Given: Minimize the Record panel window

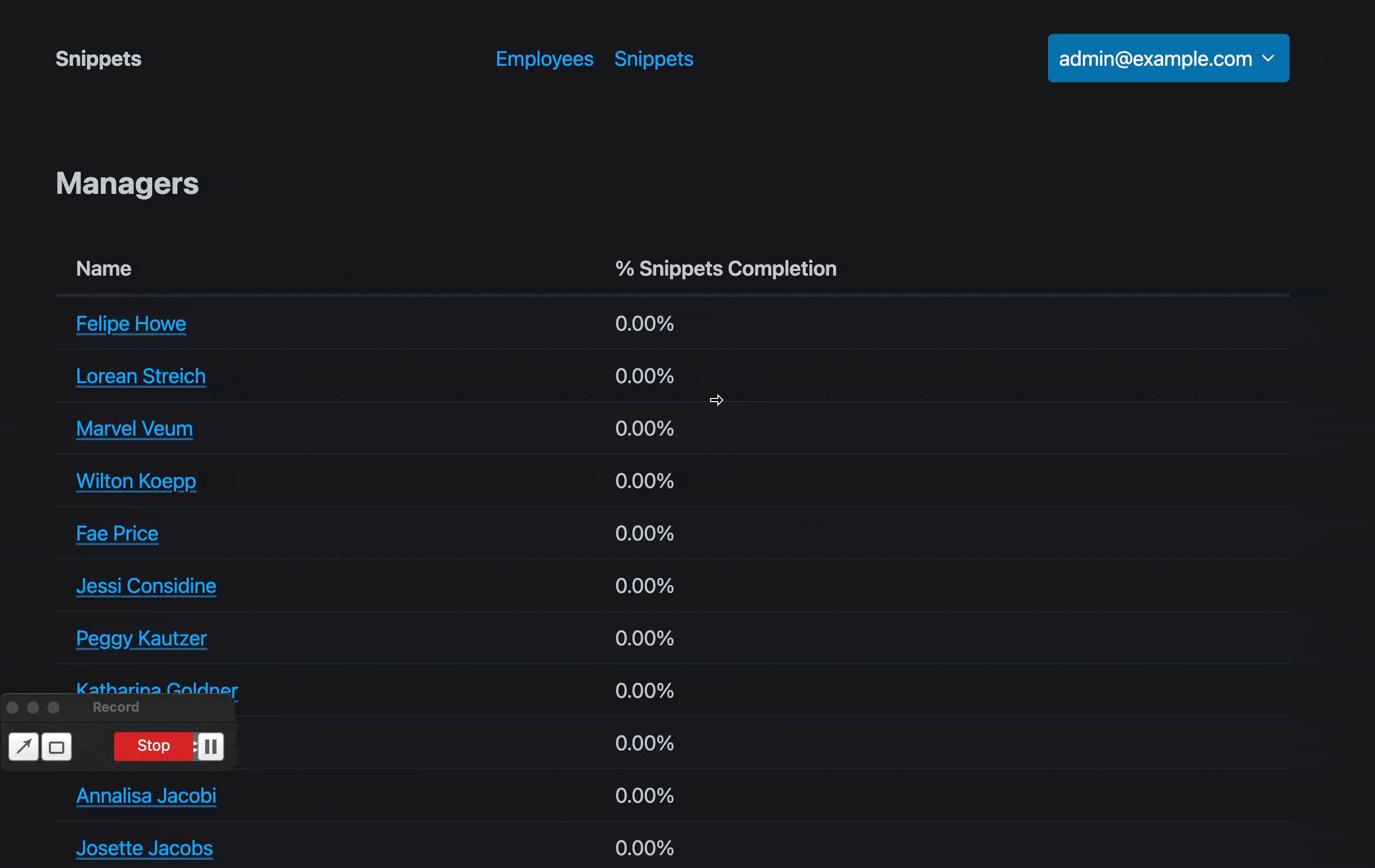Looking at the screenshot, I should 33,708.
